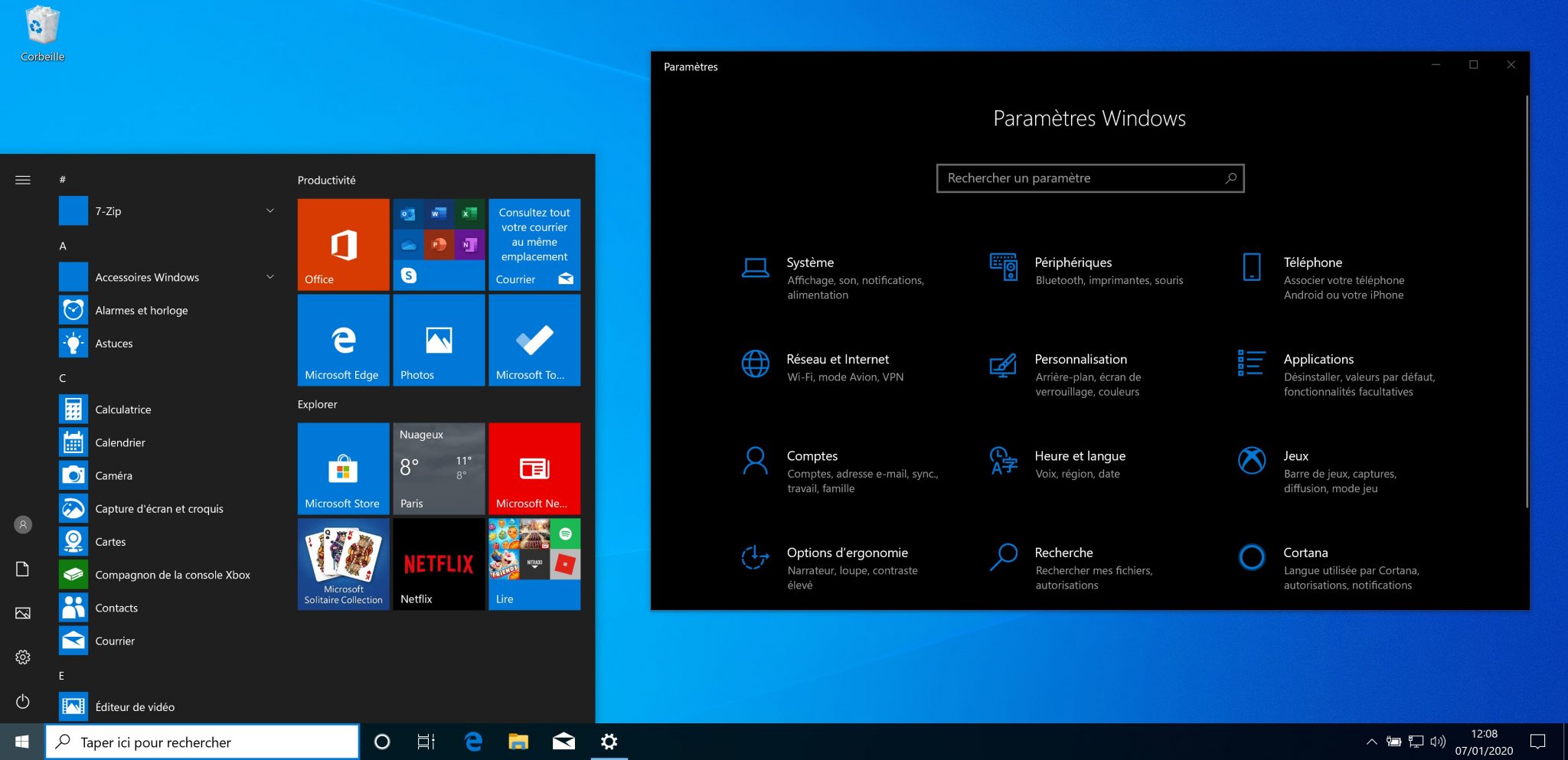The image size is (1568, 760).
Task: Open Settings gear in Start menu sidebar
Action: pyautogui.click(x=22, y=657)
